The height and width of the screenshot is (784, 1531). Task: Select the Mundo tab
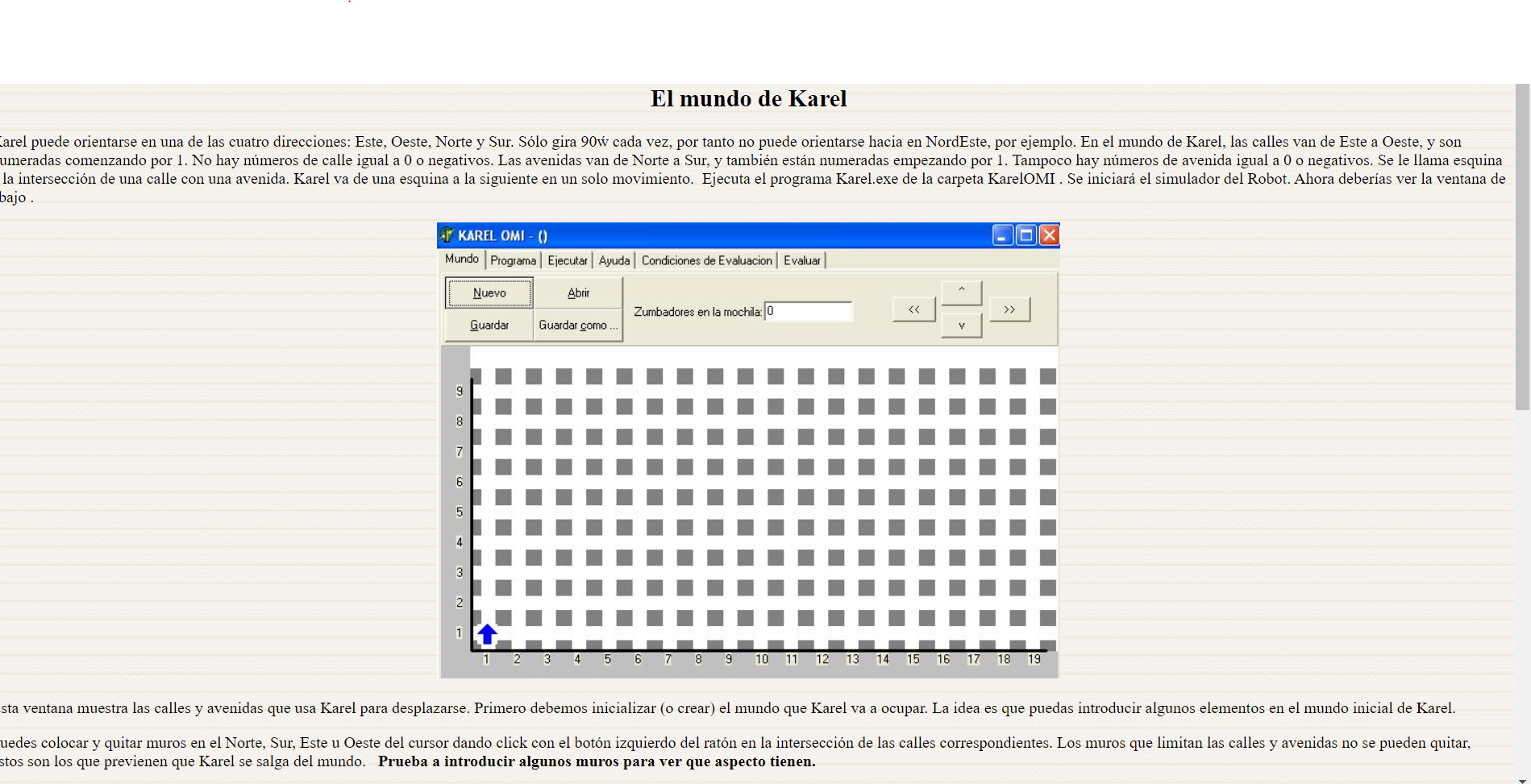(x=462, y=259)
